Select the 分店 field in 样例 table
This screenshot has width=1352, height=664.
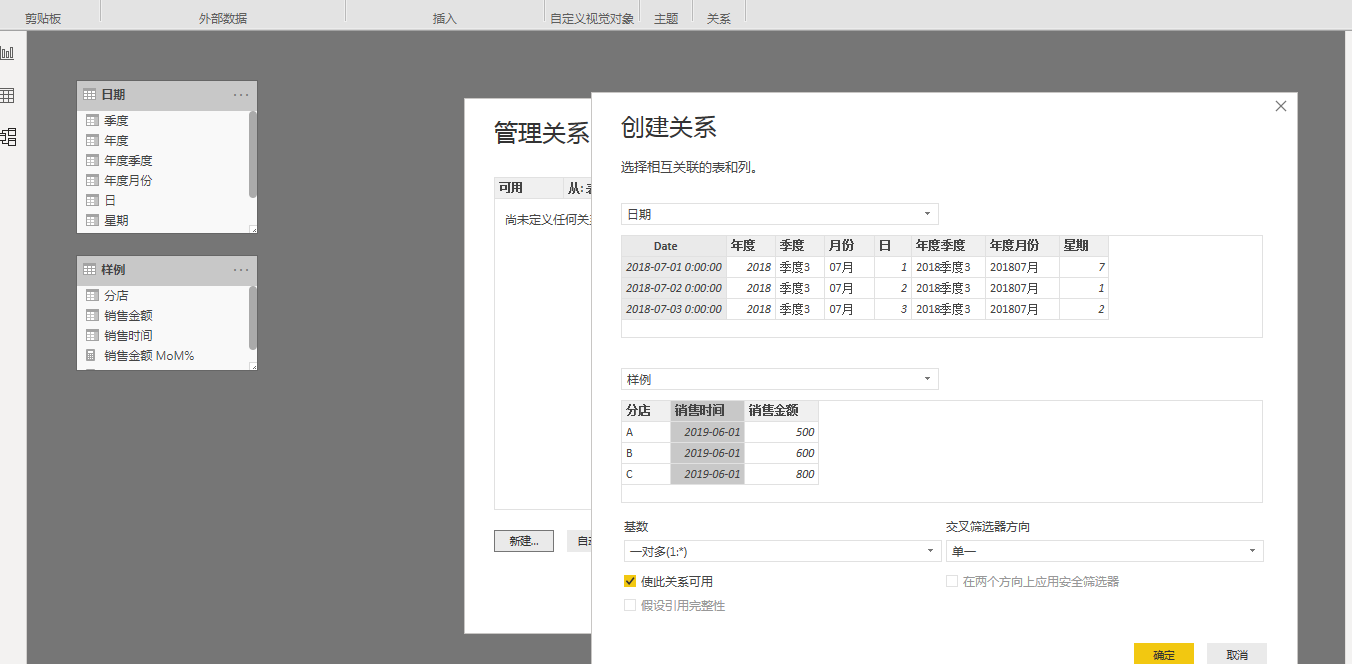pyautogui.click(x=116, y=295)
